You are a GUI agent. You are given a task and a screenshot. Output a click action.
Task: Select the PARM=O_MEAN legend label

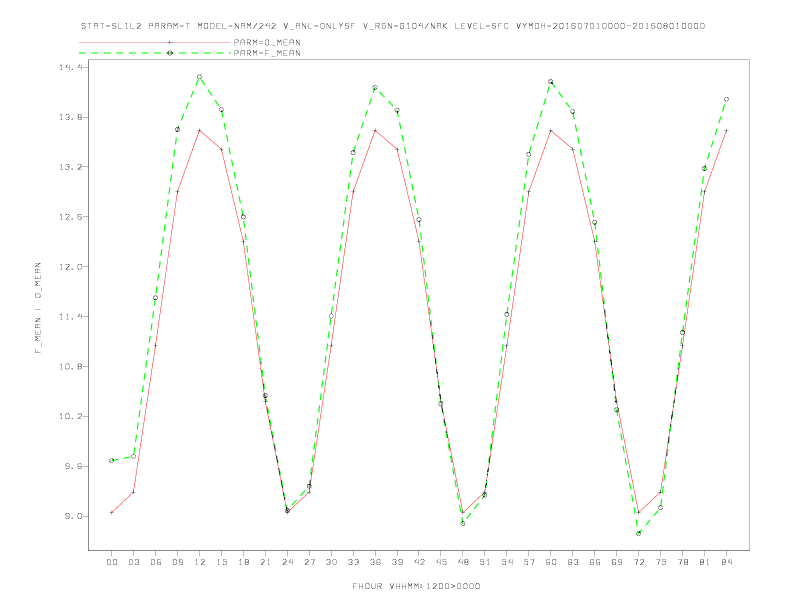(267, 42)
